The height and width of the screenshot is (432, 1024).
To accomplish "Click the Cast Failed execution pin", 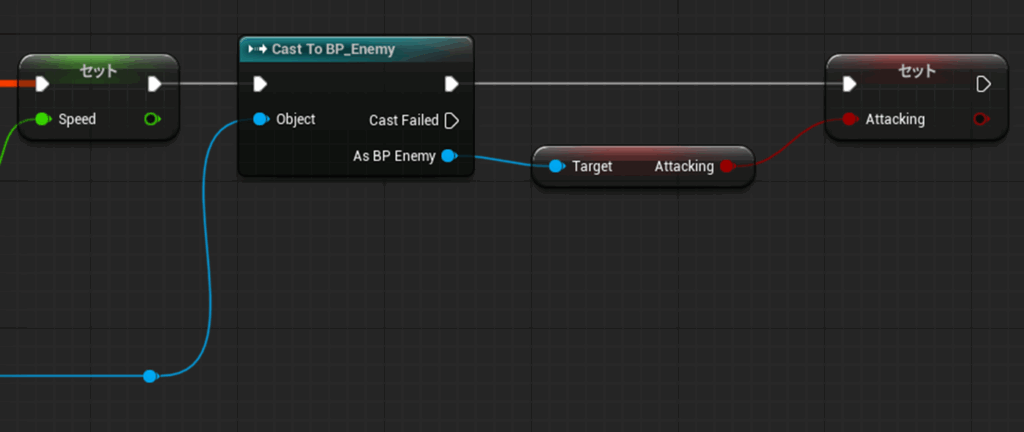I will coord(451,120).
